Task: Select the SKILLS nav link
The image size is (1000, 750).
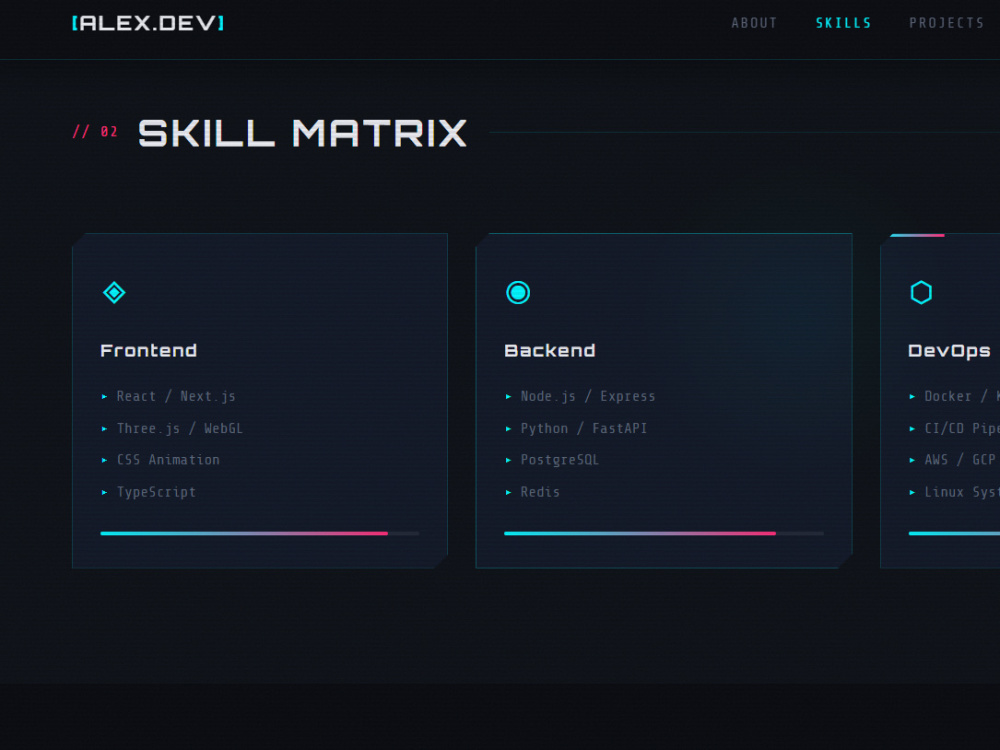Action: (x=843, y=23)
